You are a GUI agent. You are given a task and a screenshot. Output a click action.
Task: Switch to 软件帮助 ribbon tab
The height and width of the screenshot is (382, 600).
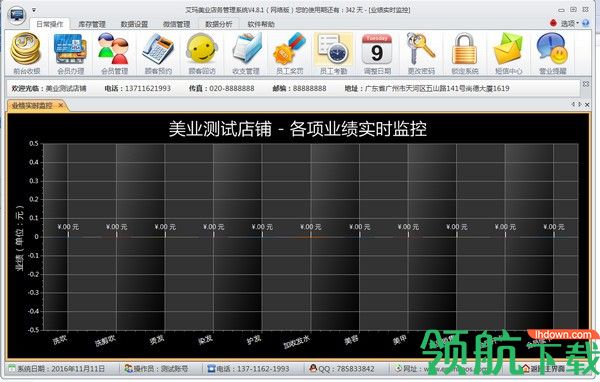click(261, 24)
